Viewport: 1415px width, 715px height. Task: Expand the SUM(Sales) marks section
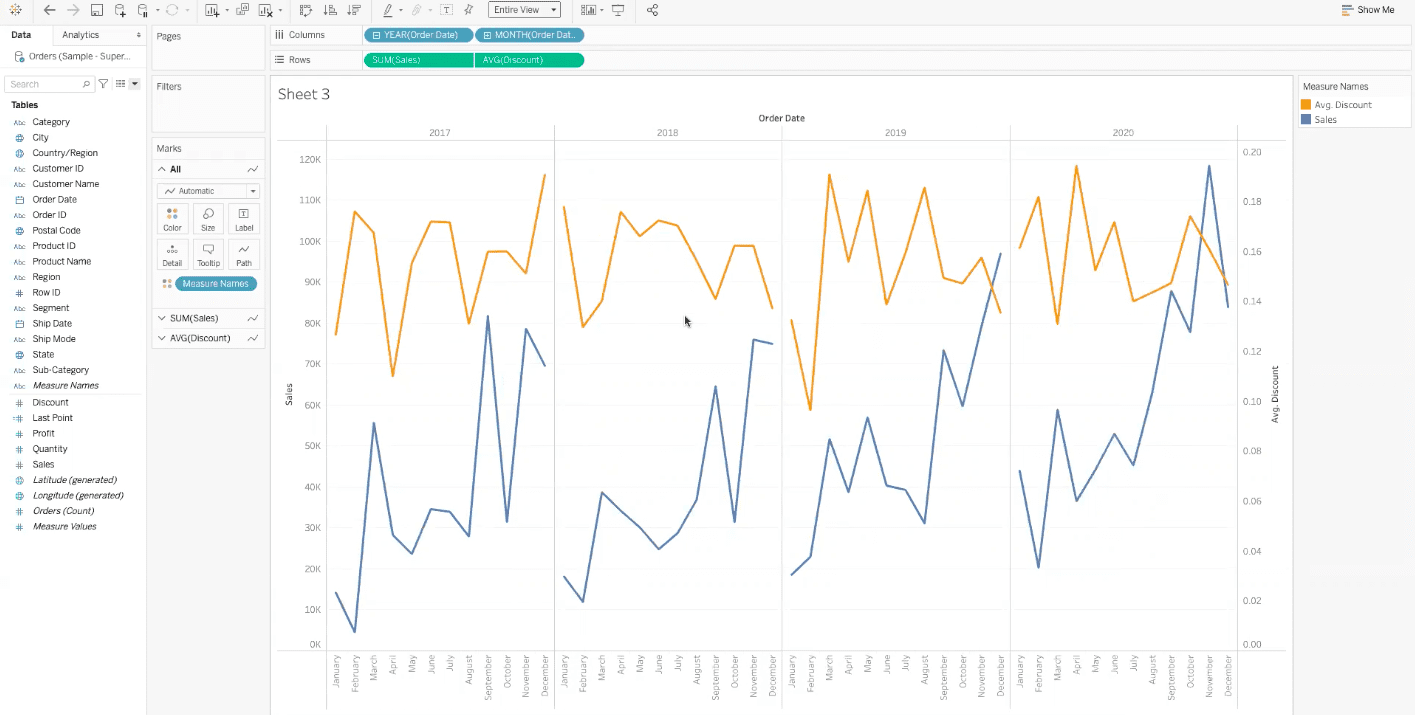160,317
